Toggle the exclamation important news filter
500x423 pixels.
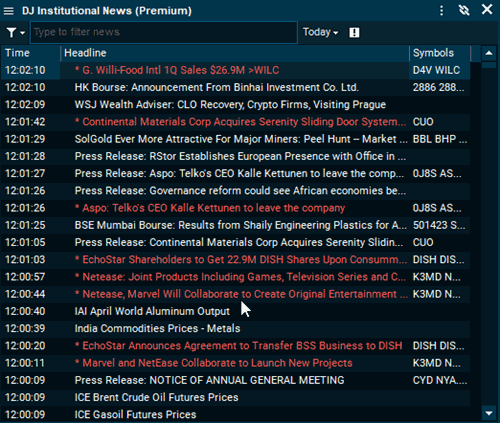tap(354, 32)
